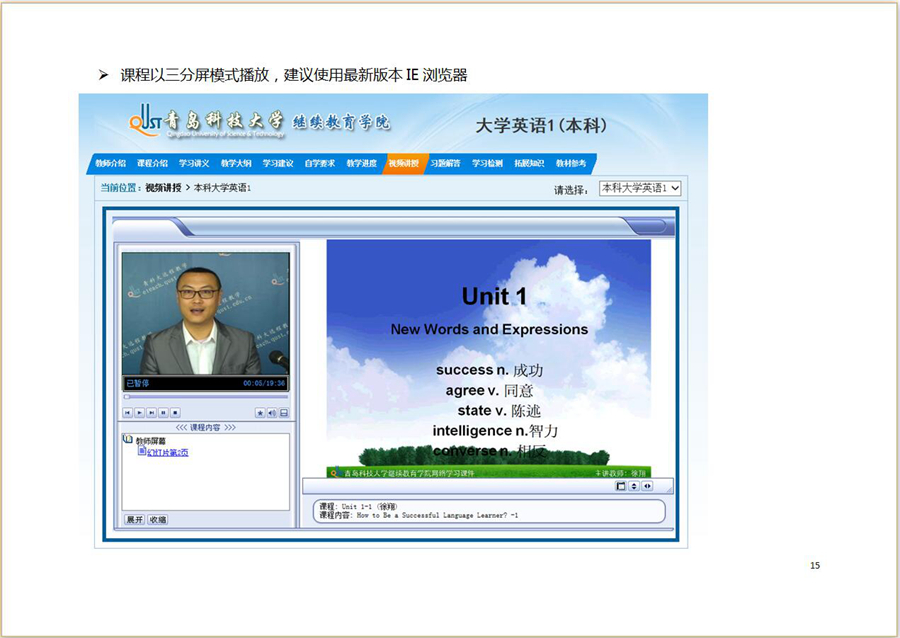Switch to the 学习讲义 tab

pos(194,163)
